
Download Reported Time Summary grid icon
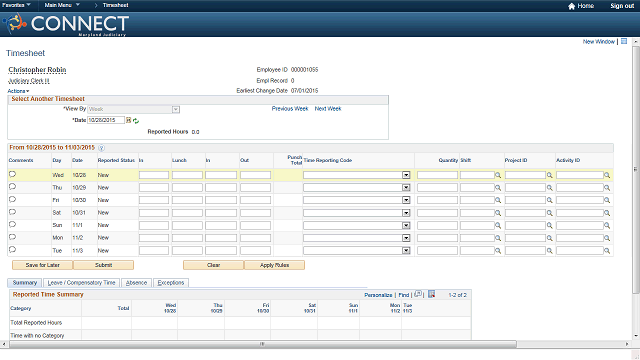pyautogui.click(x=431, y=294)
